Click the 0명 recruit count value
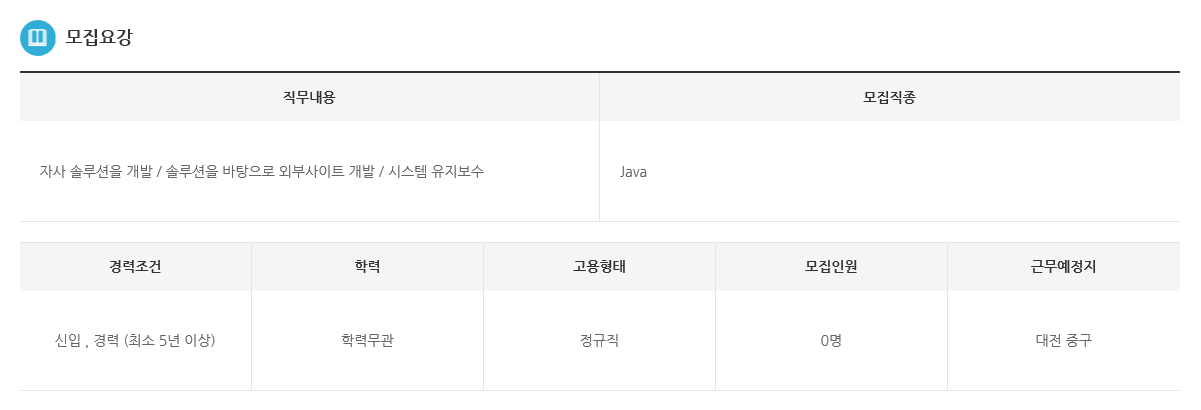The height and width of the screenshot is (410, 1201). pos(831,340)
